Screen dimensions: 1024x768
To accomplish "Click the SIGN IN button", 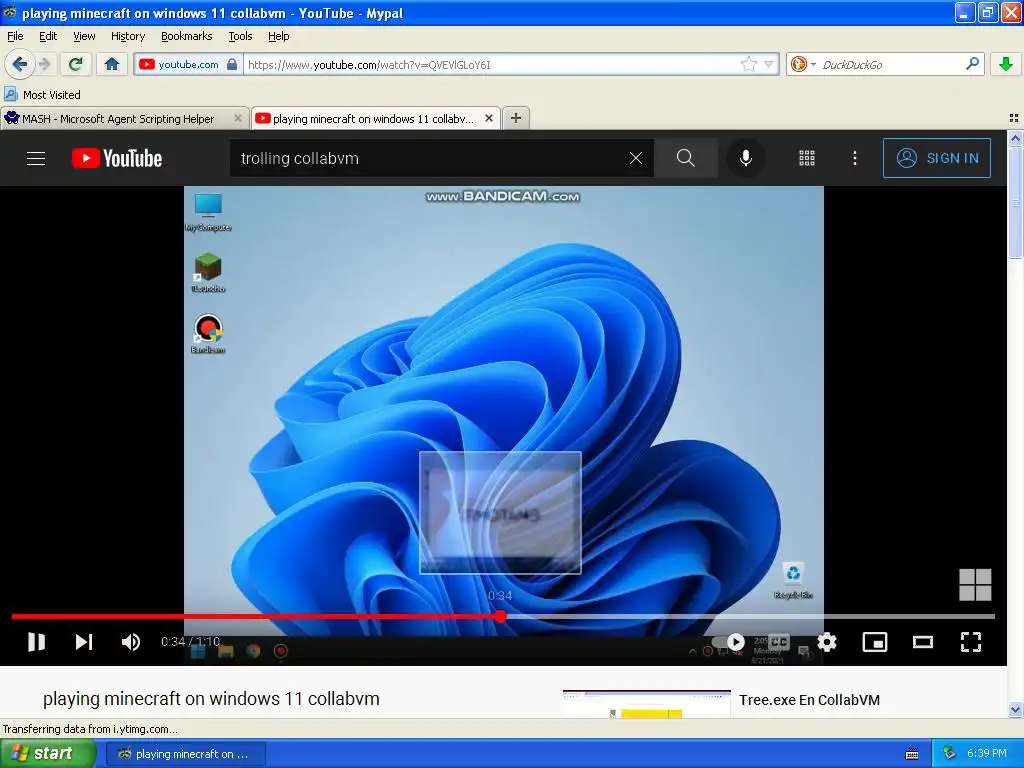I will [x=936, y=158].
